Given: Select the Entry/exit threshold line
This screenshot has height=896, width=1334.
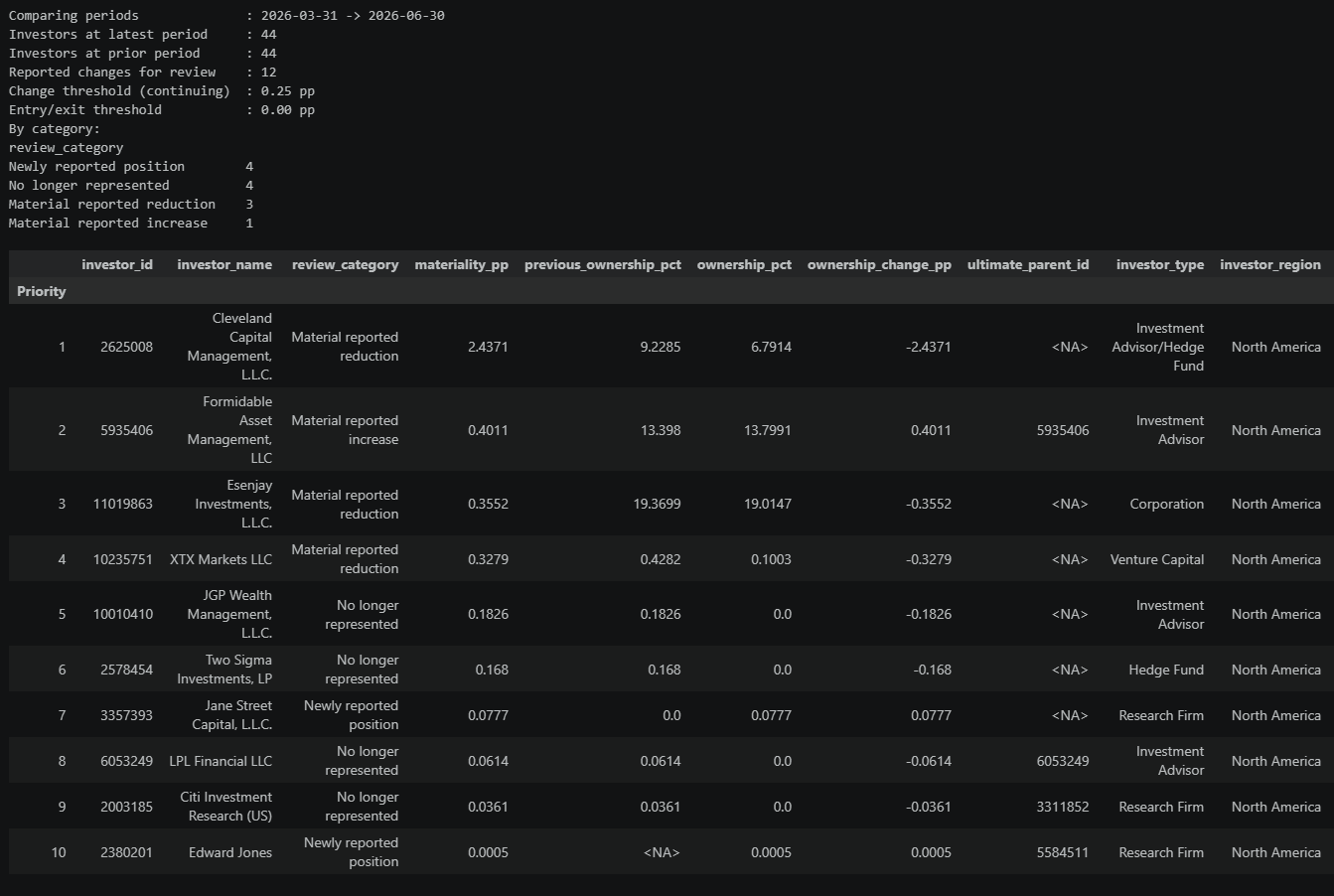Looking at the screenshot, I should (162, 109).
